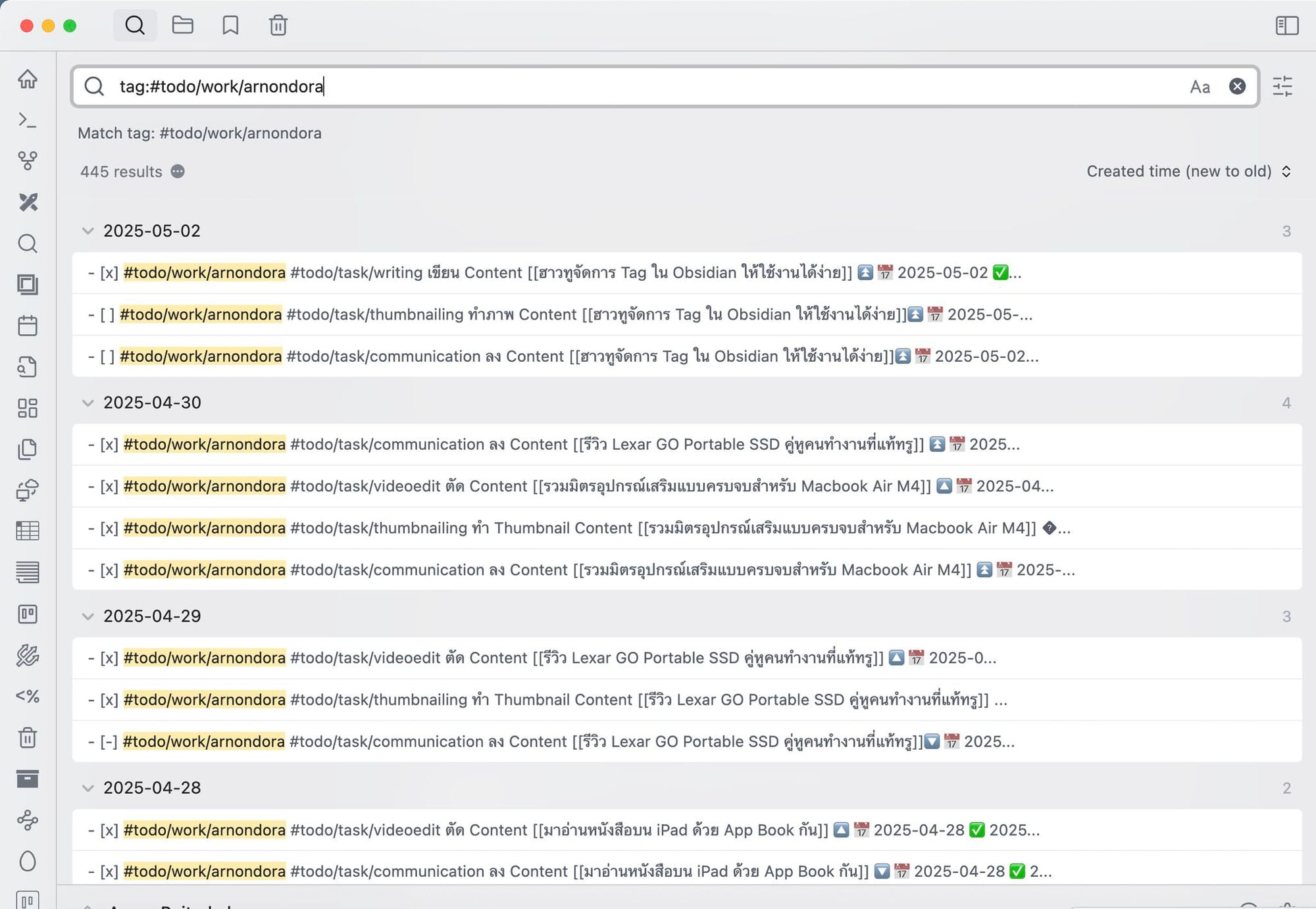Click the magnifier icon in left ribbon
This screenshot has width=1316, height=909.
click(28, 243)
